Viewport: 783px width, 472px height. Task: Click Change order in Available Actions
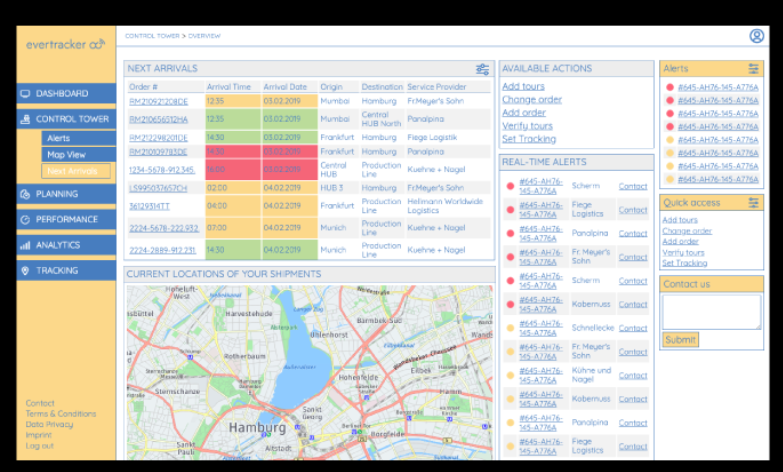pos(532,99)
